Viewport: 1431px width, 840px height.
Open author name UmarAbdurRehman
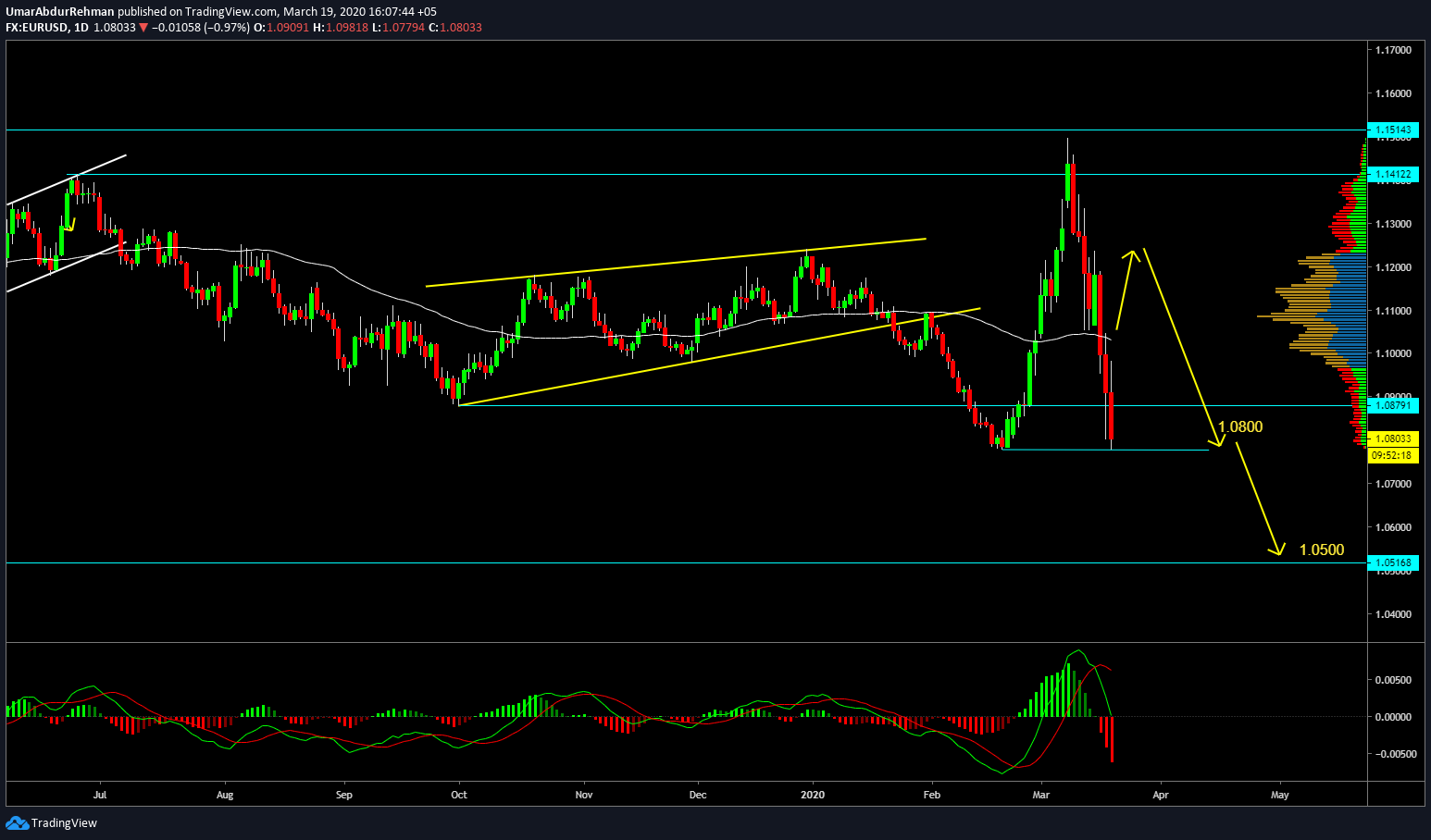coord(60,11)
